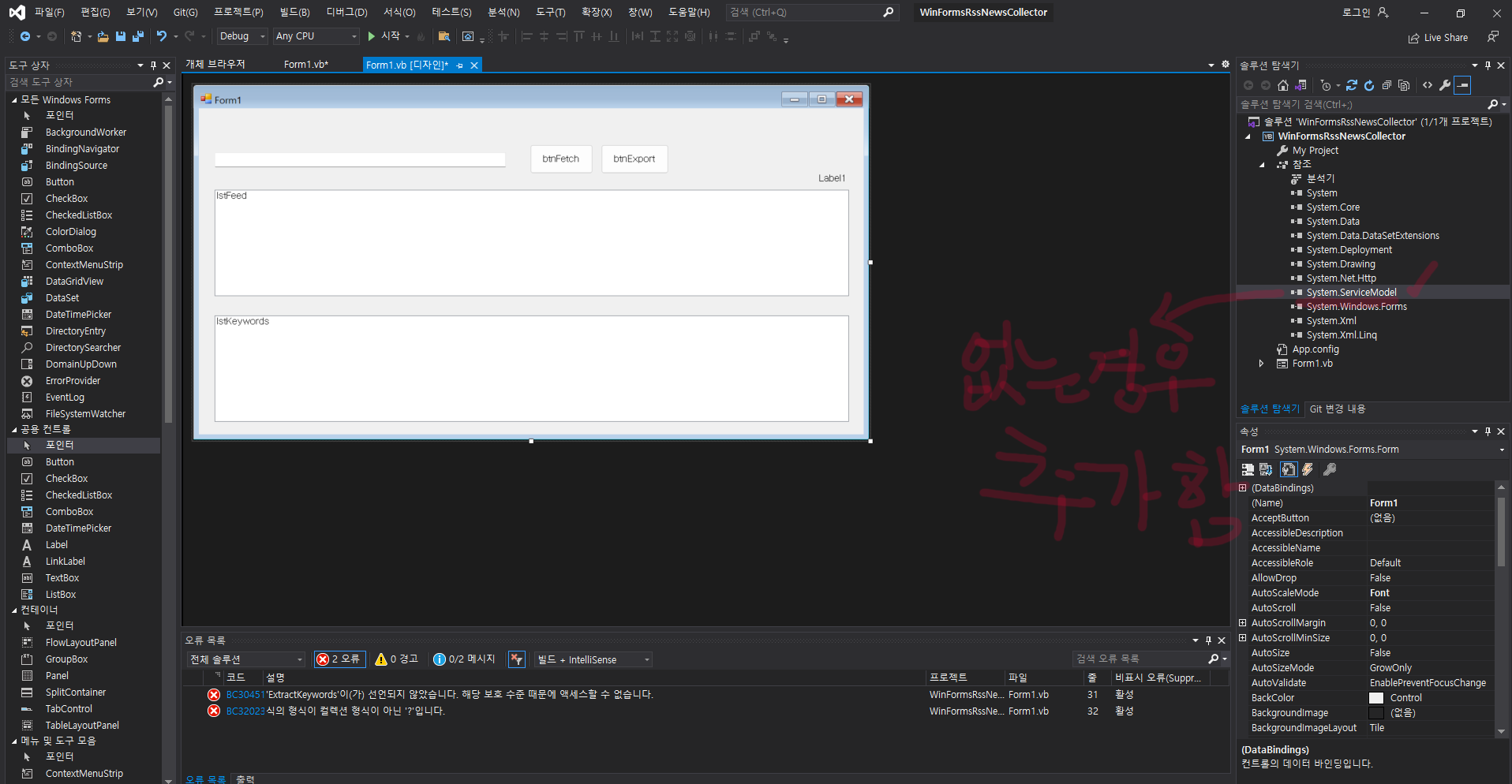Click the BackColor Control color swatch
The height and width of the screenshot is (784, 1512).
click(1376, 698)
